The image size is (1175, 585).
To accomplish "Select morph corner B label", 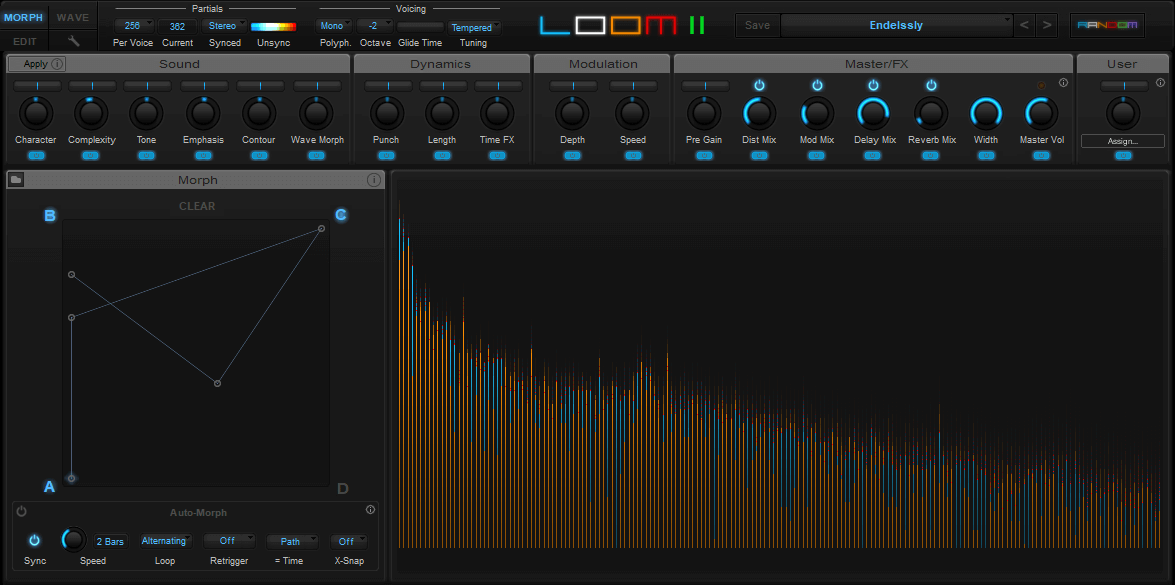I will pyautogui.click(x=50, y=216).
